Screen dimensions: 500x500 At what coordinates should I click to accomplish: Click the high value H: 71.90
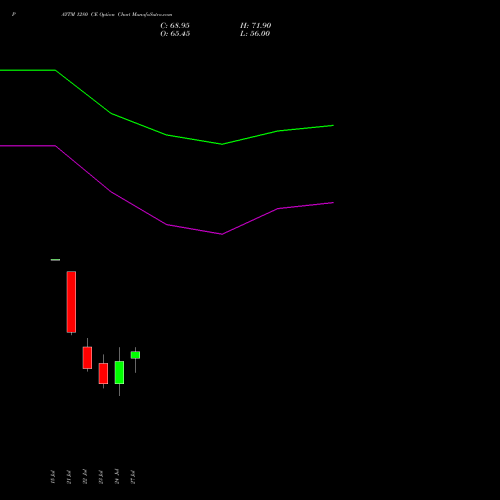pyautogui.click(x=256, y=26)
